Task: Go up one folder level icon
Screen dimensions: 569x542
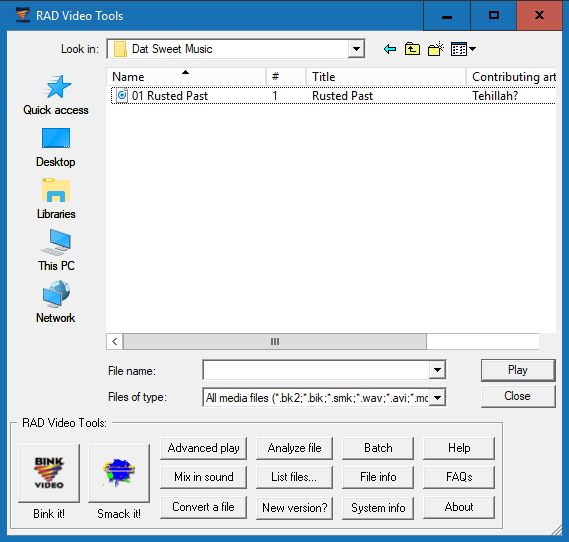Action: pyautogui.click(x=412, y=49)
